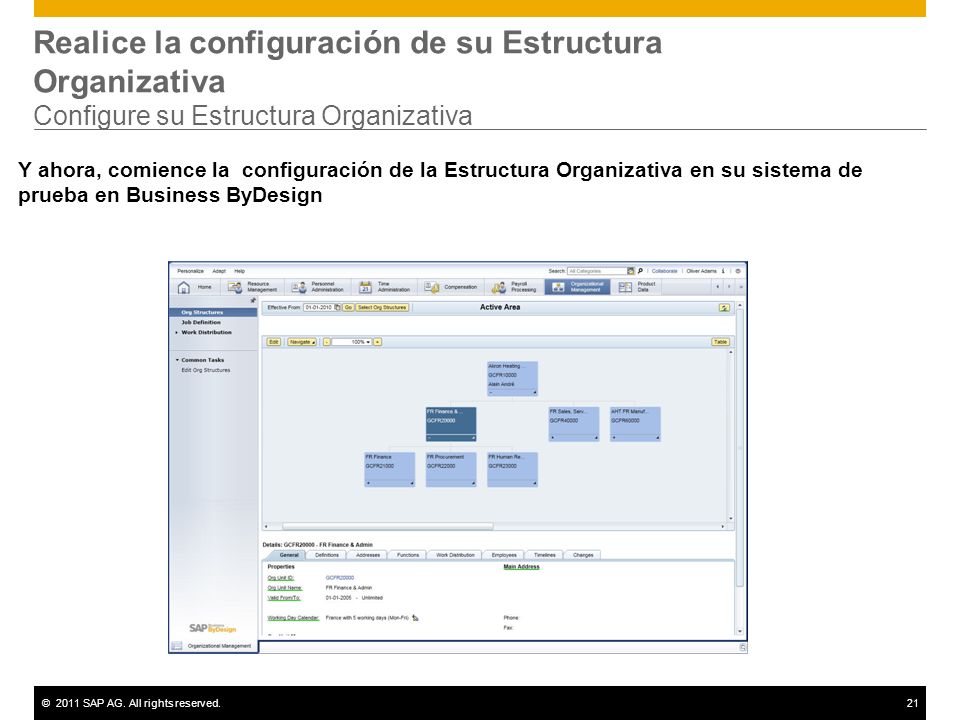Open Resource Management work center
Viewport: 960px width, 720px height.
pyautogui.click(x=252, y=287)
